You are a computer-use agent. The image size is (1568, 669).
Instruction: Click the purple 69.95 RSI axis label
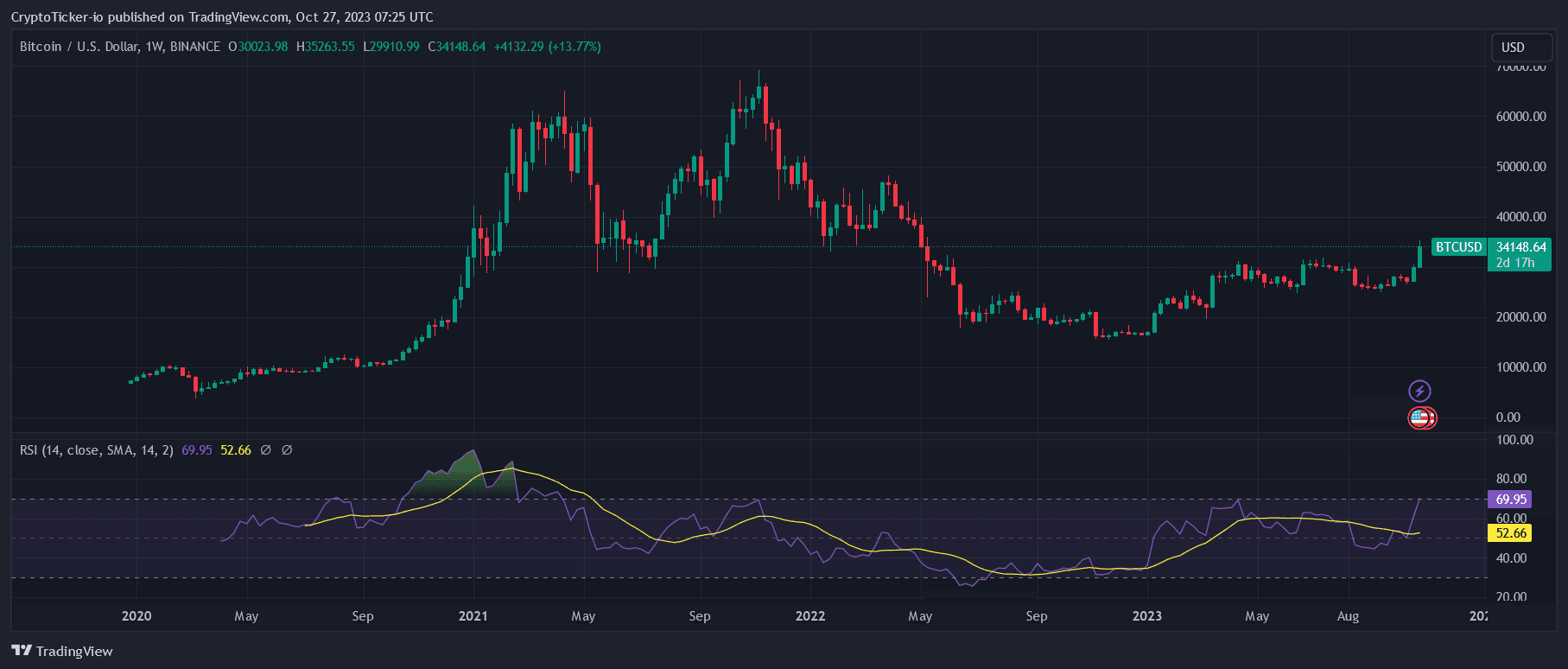1510,500
